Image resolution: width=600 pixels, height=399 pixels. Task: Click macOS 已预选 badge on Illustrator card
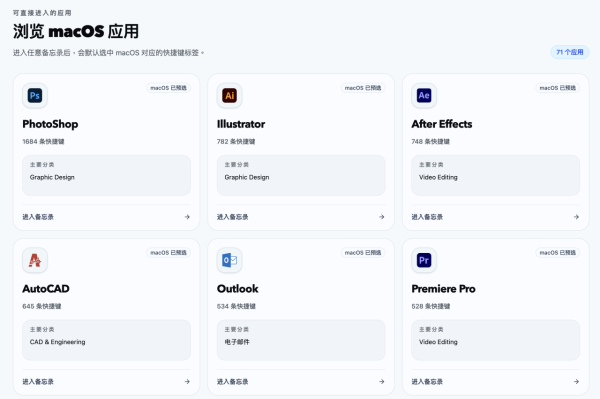point(363,88)
